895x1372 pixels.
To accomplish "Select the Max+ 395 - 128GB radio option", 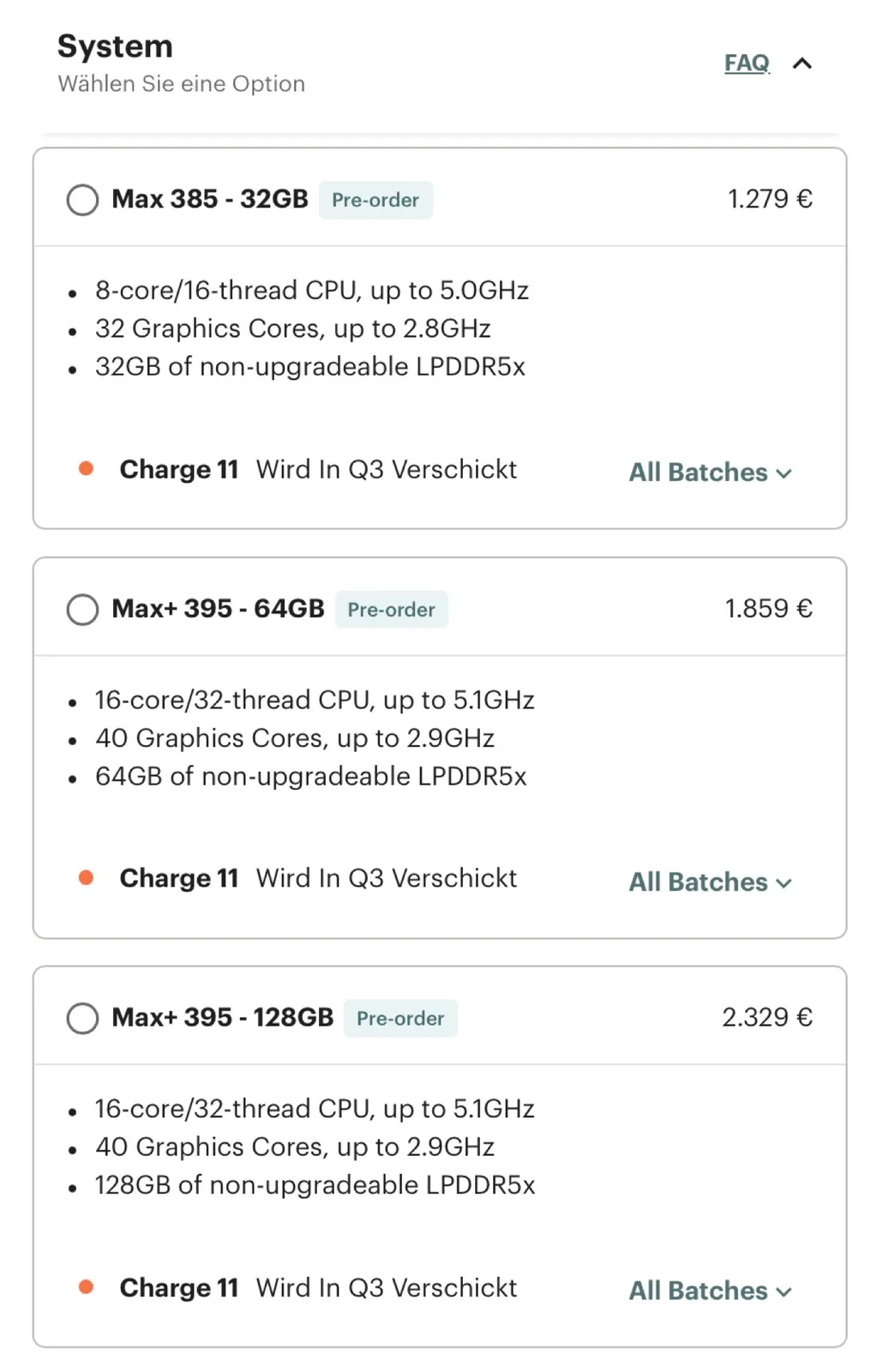I will point(82,1018).
